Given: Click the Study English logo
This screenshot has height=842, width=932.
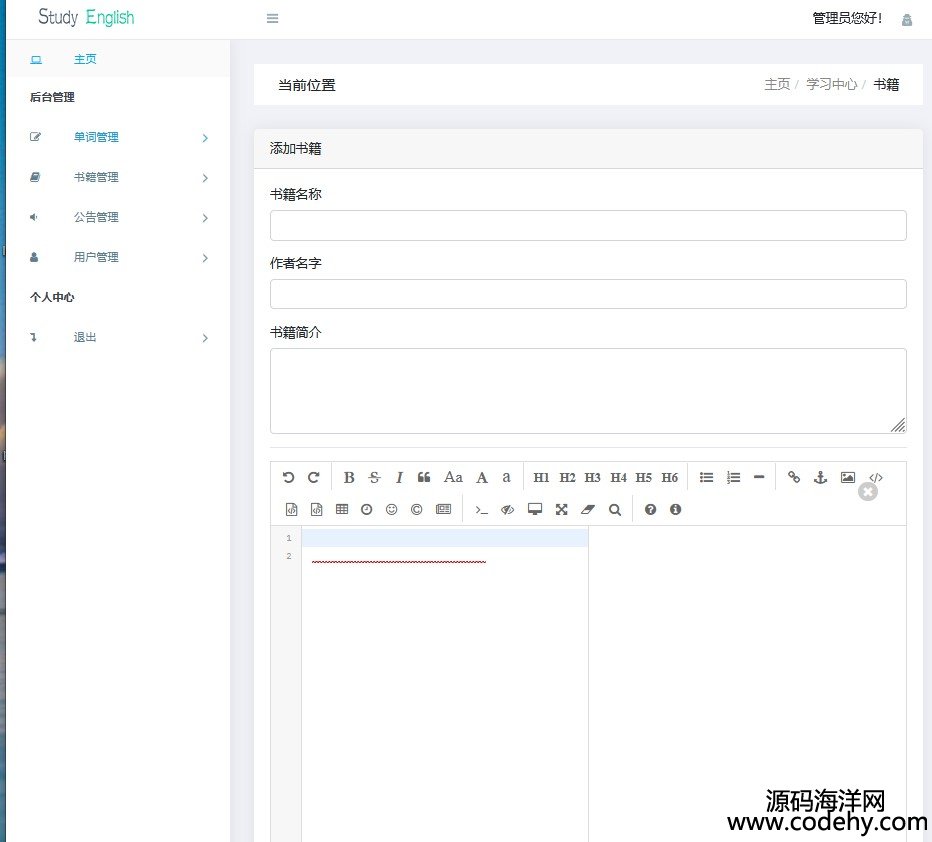Looking at the screenshot, I should (86, 17).
